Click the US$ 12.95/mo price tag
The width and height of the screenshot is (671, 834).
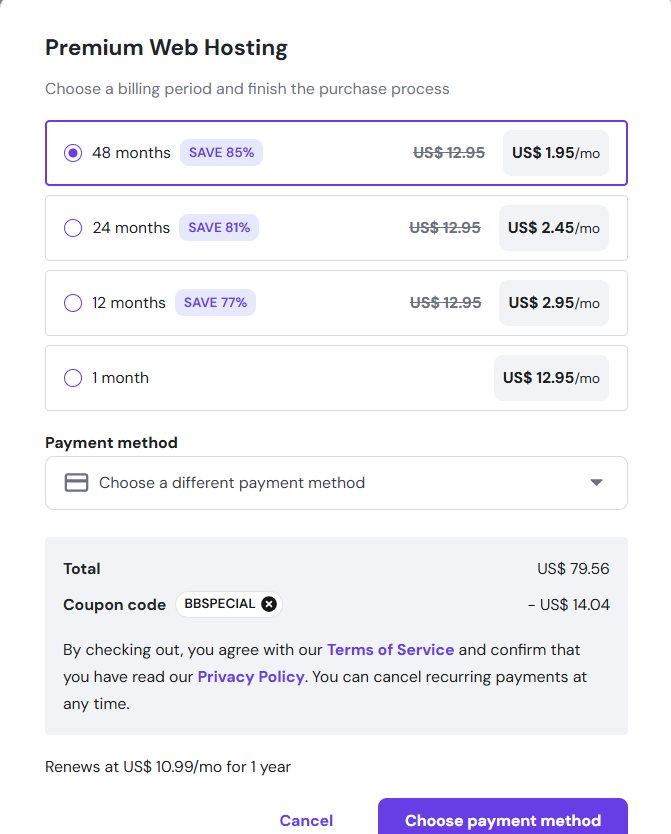(x=551, y=378)
